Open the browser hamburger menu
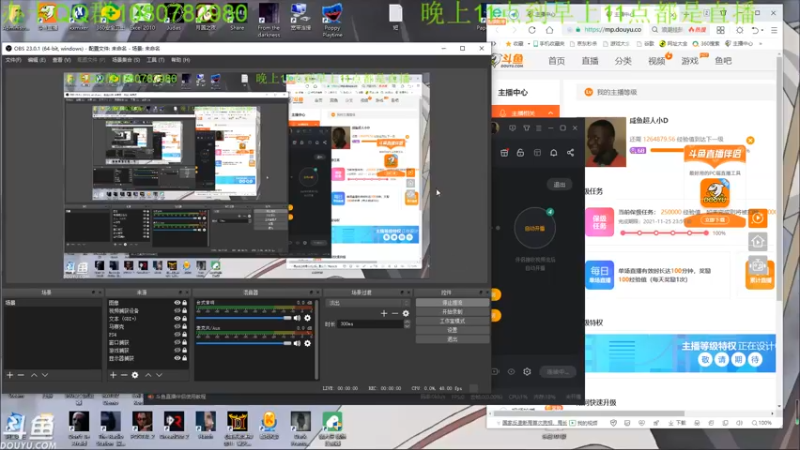Viewport: 800px width, 450px height. [774, 30]
